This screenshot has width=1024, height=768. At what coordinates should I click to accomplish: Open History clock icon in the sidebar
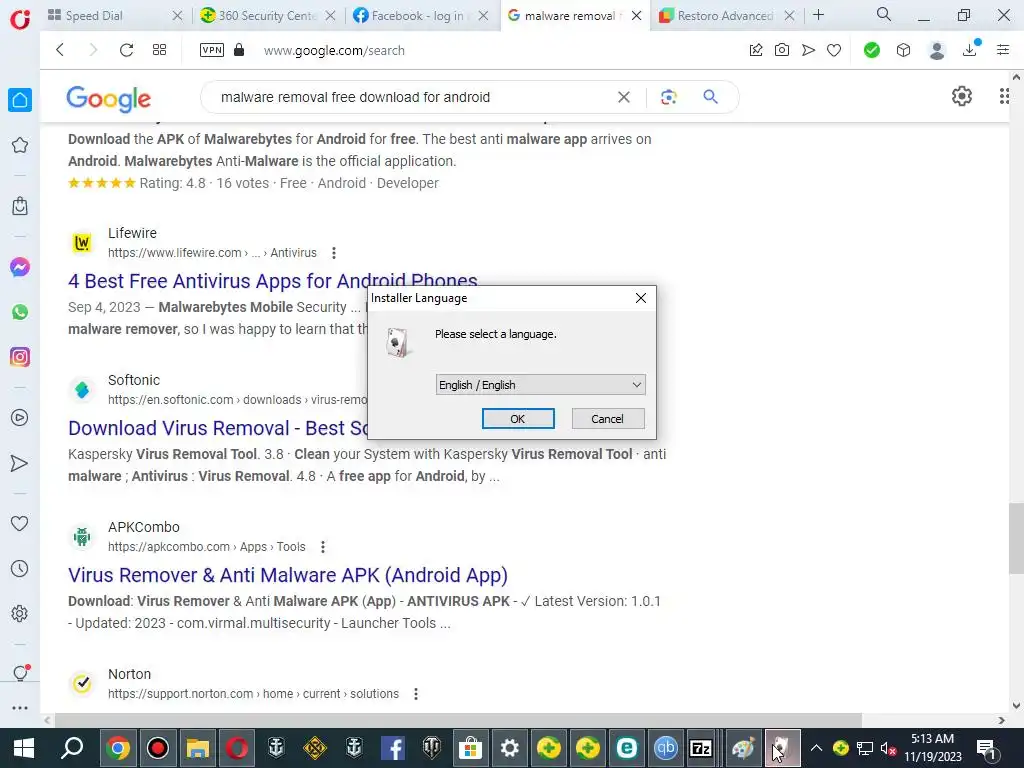pos(20,569)
